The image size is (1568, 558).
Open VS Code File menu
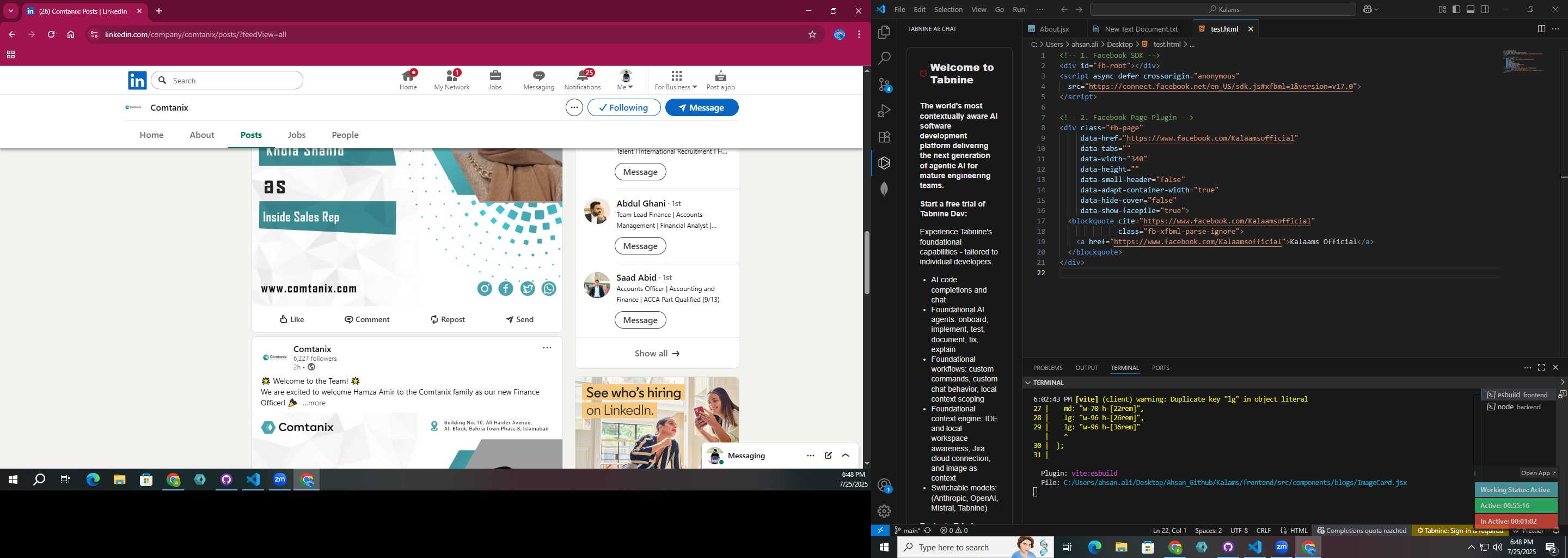pyautogui.click(x=899, y=10)
